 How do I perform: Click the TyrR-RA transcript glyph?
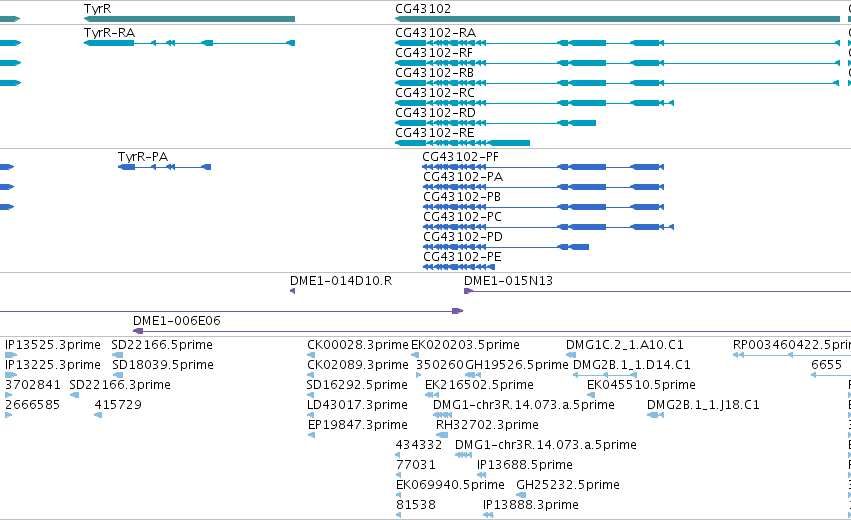pyautogui.click(x=189, y=43)
